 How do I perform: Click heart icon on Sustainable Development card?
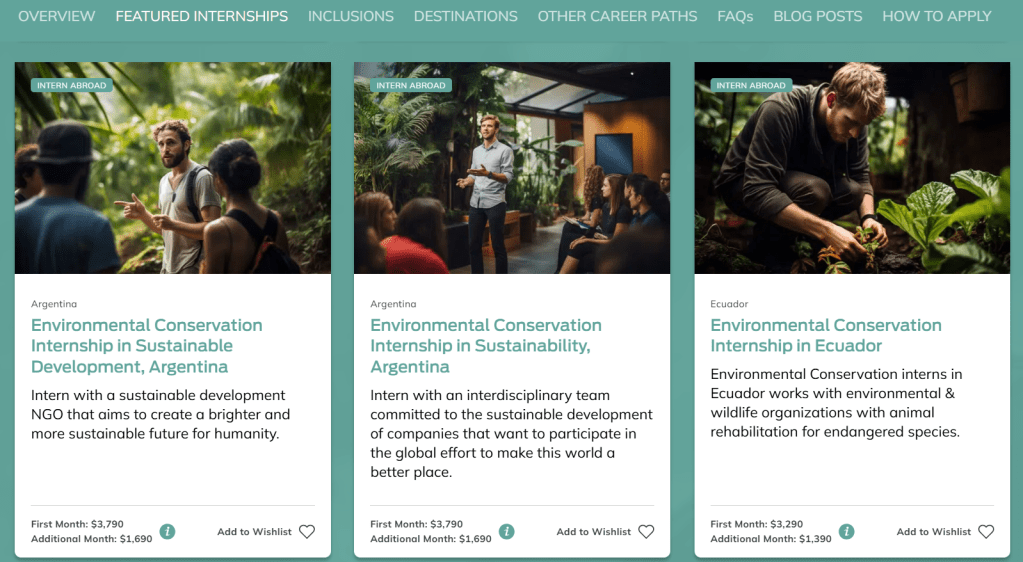pos(306,532)
